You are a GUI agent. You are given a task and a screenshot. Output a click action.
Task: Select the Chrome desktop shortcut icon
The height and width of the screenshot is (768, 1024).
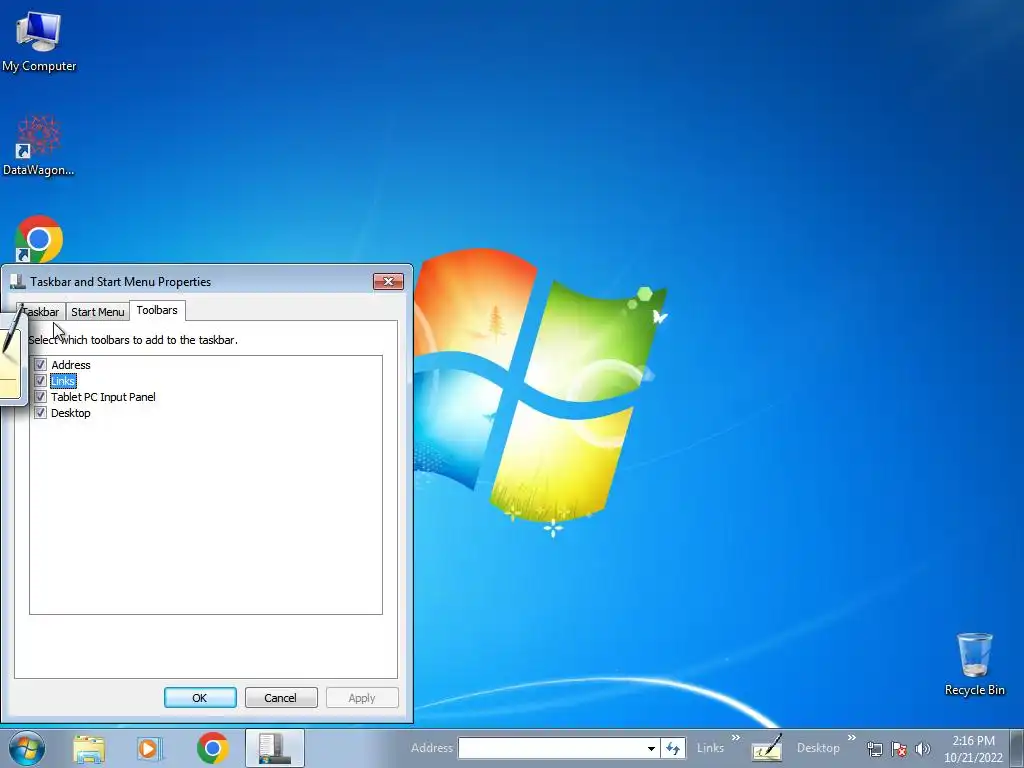pos(39,238)
